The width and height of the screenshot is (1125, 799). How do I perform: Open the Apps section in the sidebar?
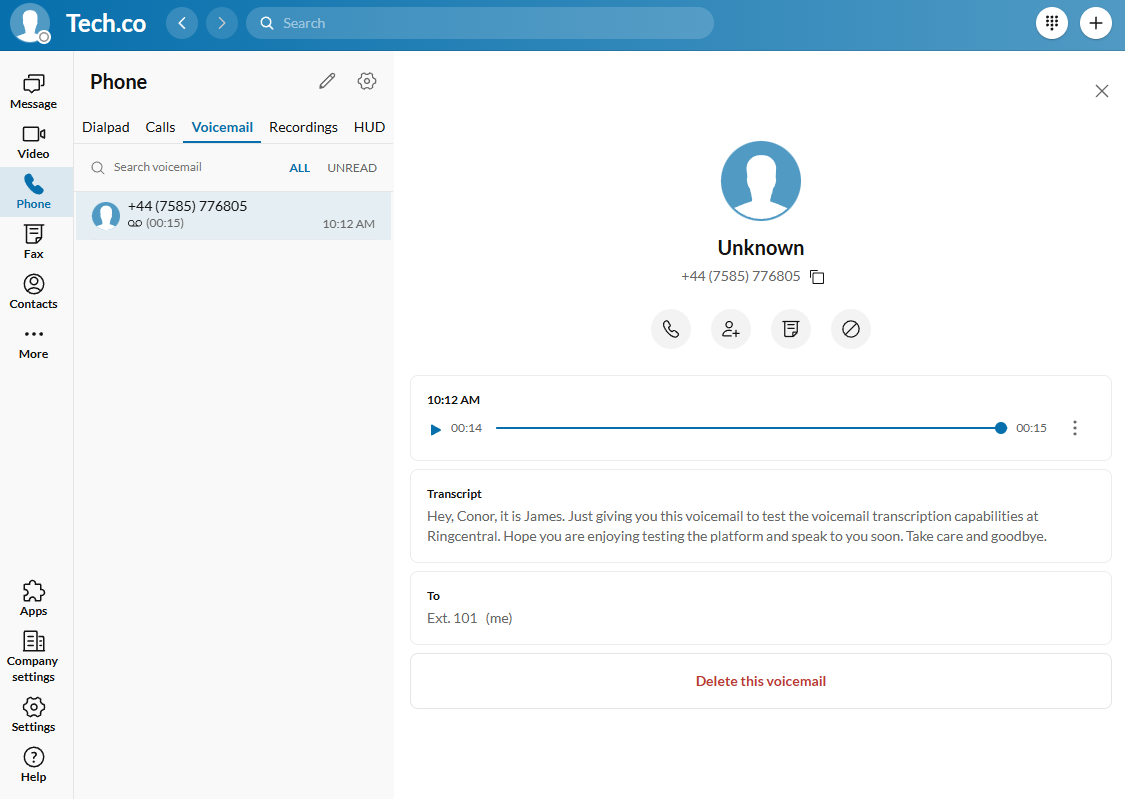pos(33,597)
